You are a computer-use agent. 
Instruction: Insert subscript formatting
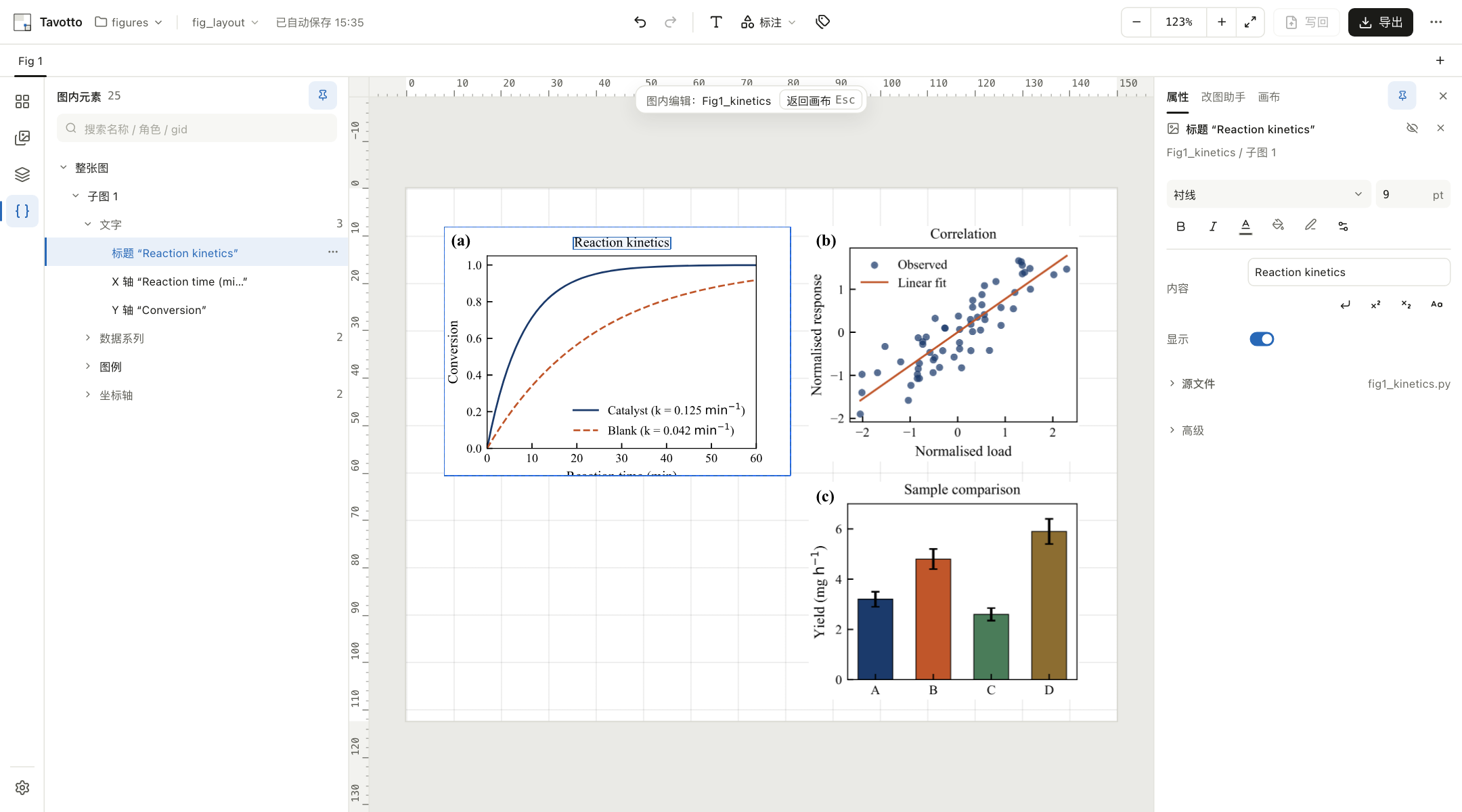point(1406,304)
